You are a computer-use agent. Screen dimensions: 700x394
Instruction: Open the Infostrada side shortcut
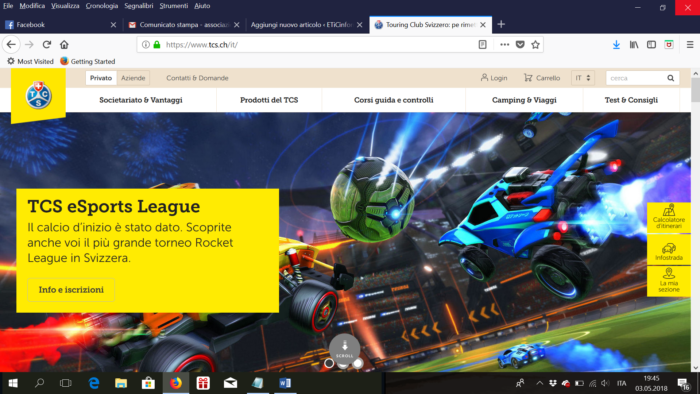tap(668, 251)
